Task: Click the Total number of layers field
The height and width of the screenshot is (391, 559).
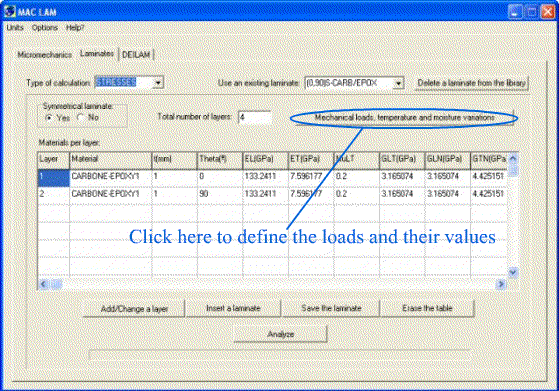Action: [x=255, y=117]
